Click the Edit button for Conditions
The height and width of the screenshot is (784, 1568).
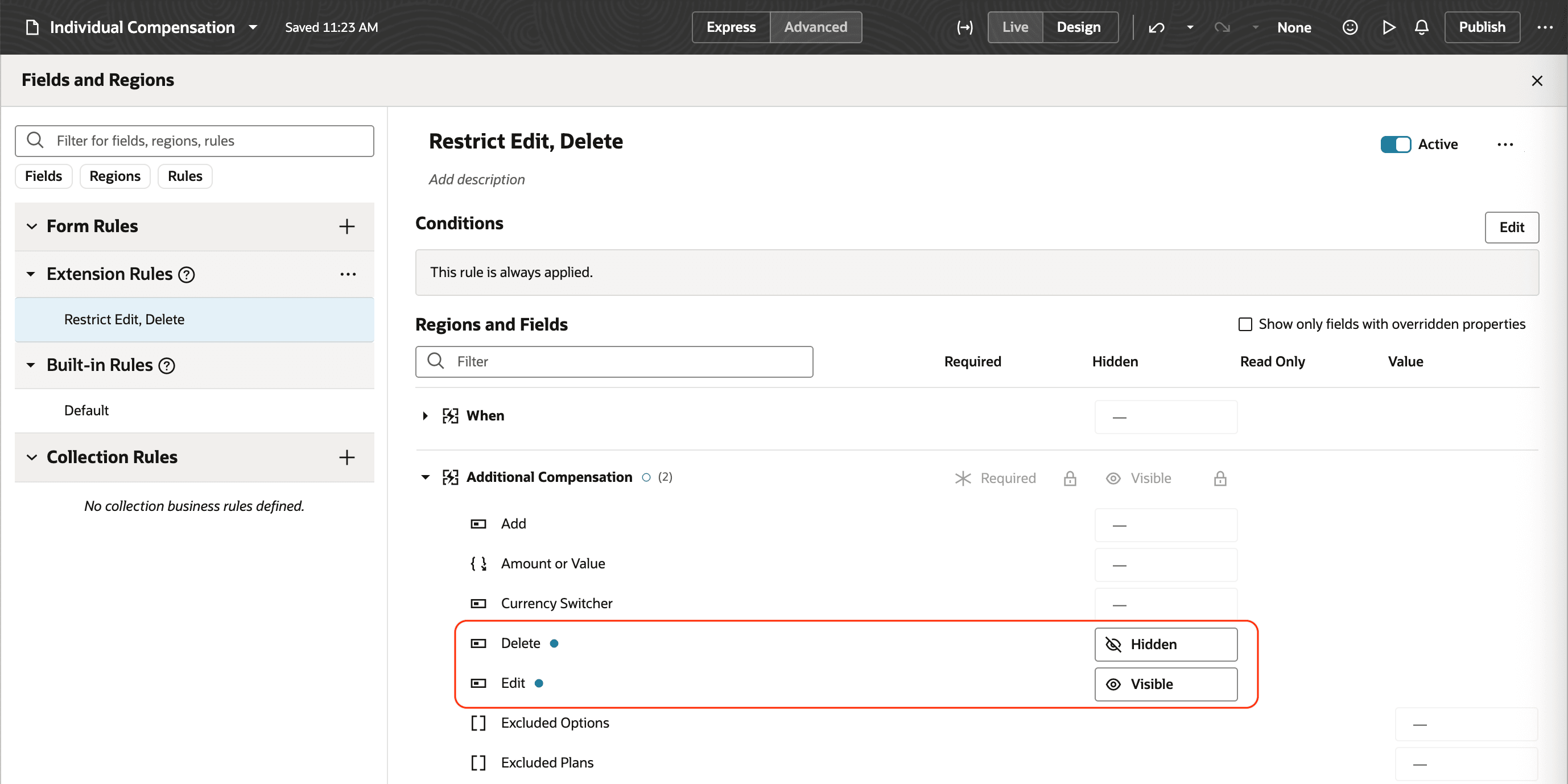tap(1512, 227)
